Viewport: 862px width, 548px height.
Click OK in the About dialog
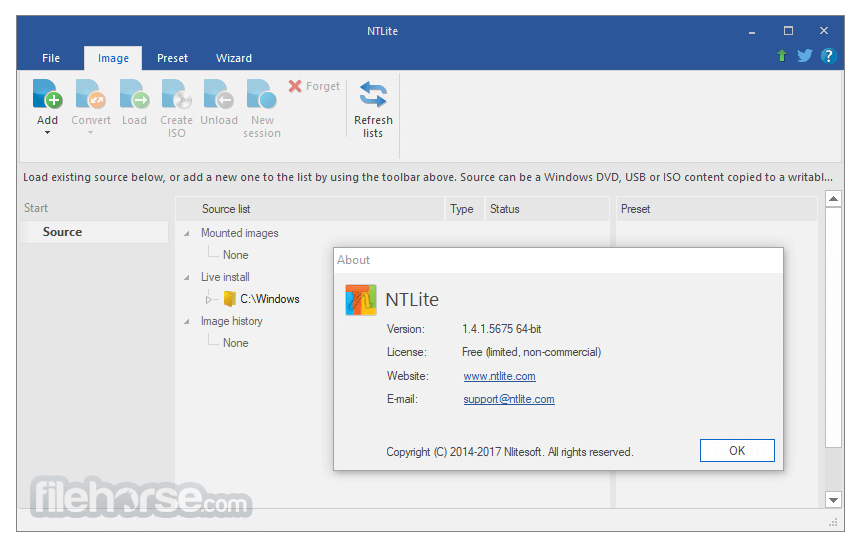(x=737, y=451)
